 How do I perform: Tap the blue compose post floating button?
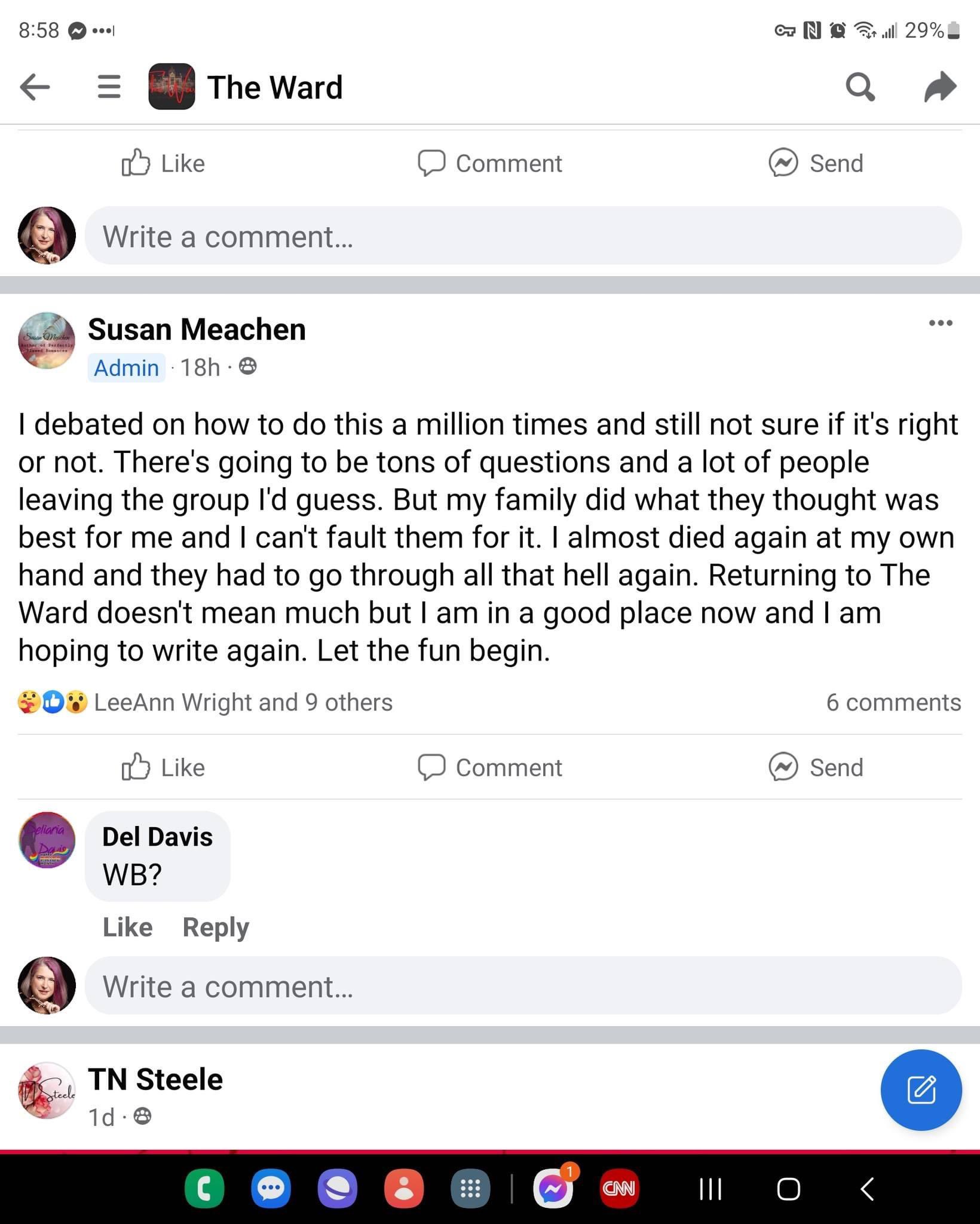(921, 1090)
